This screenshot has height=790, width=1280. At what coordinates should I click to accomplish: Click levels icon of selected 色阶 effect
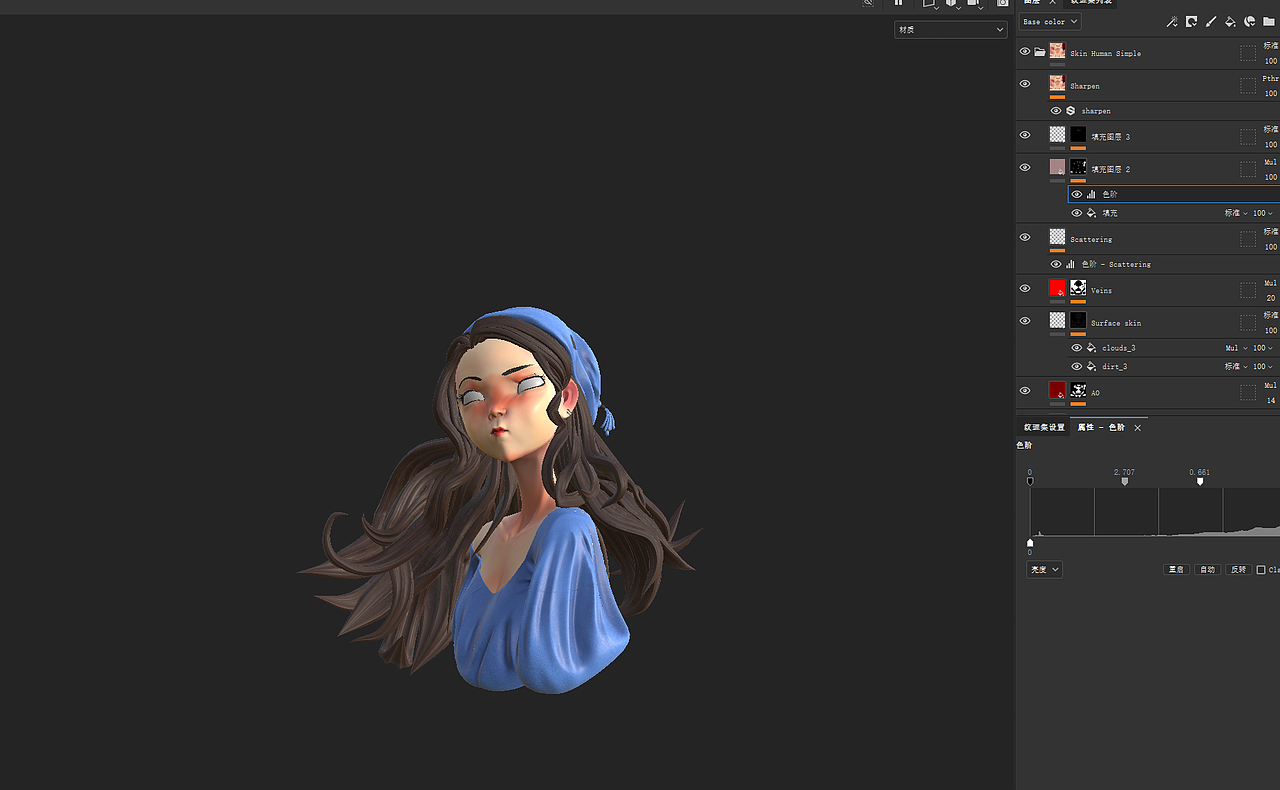coord(1091,194)
